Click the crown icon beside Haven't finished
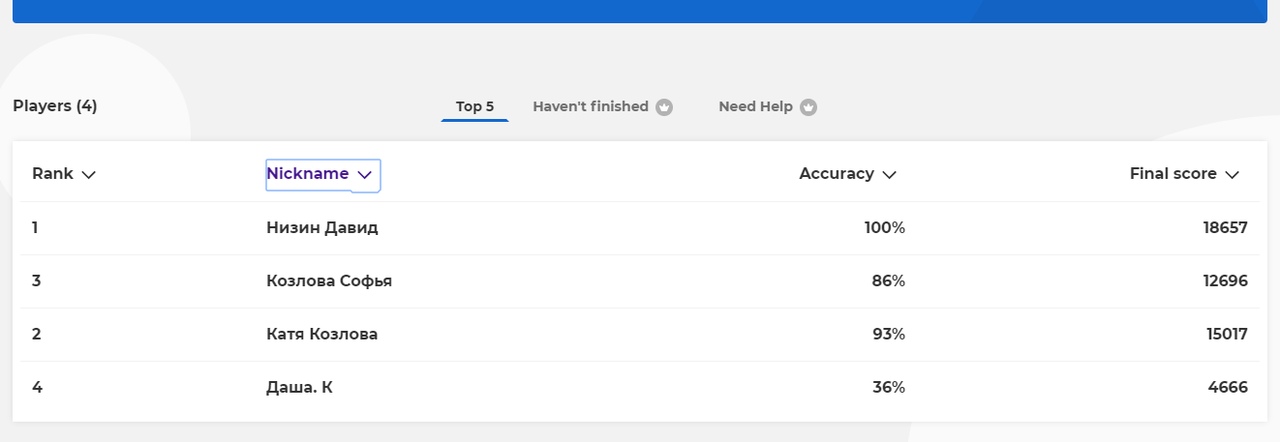1280x442 pixels. pos(664,108)
